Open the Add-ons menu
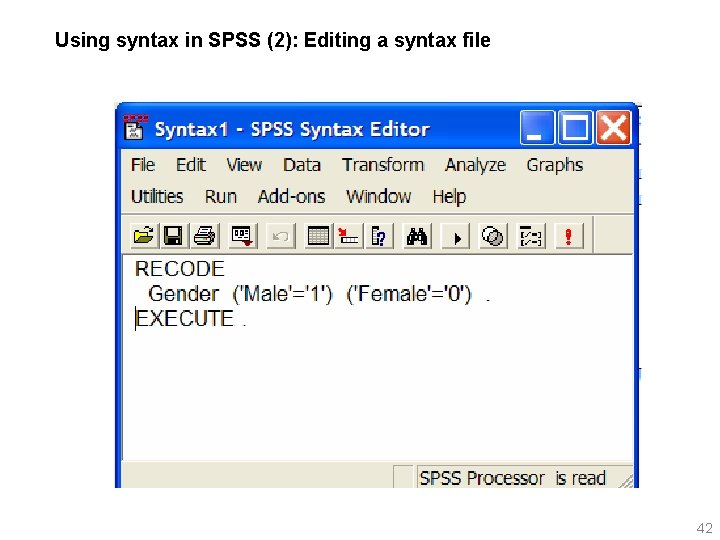The width and height of the screenshot is (720, 540). (292, 197)
